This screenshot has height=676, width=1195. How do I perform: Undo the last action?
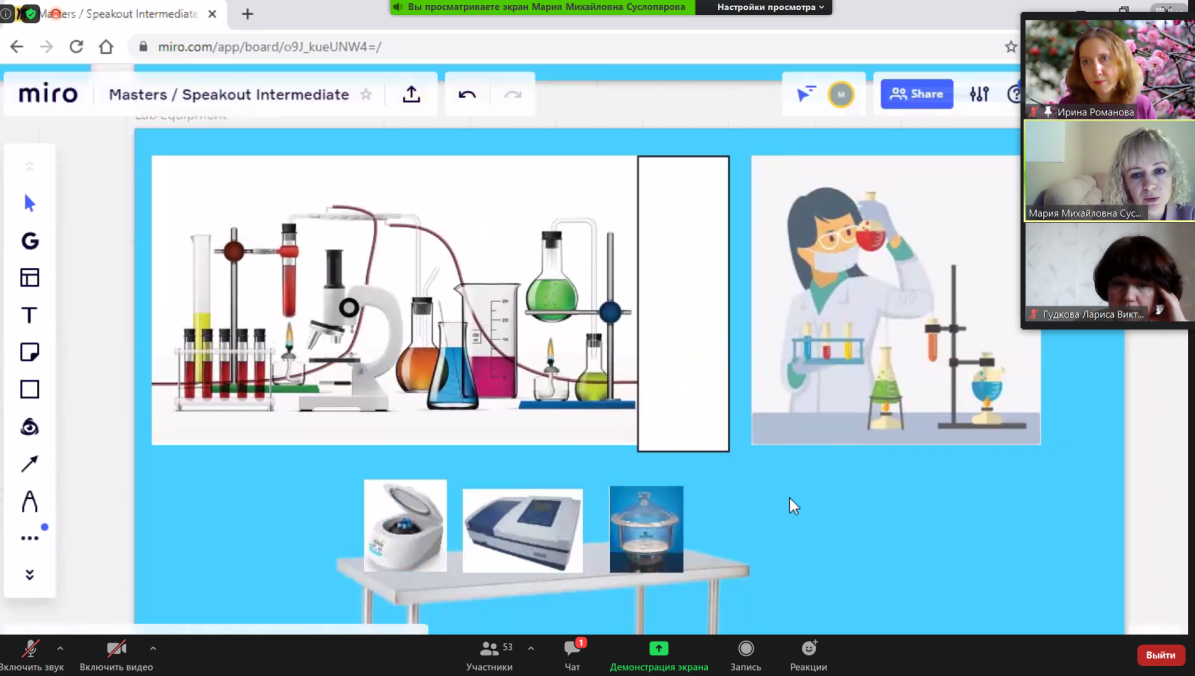pos(467,95)
